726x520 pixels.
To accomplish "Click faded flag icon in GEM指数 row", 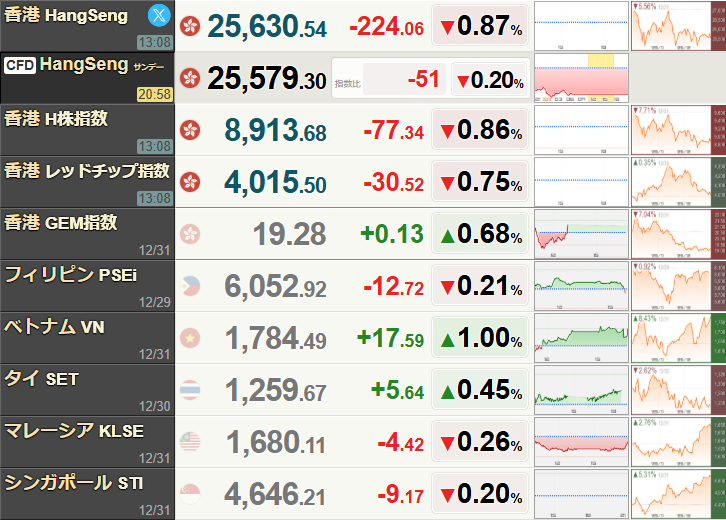I will (190, 234).
